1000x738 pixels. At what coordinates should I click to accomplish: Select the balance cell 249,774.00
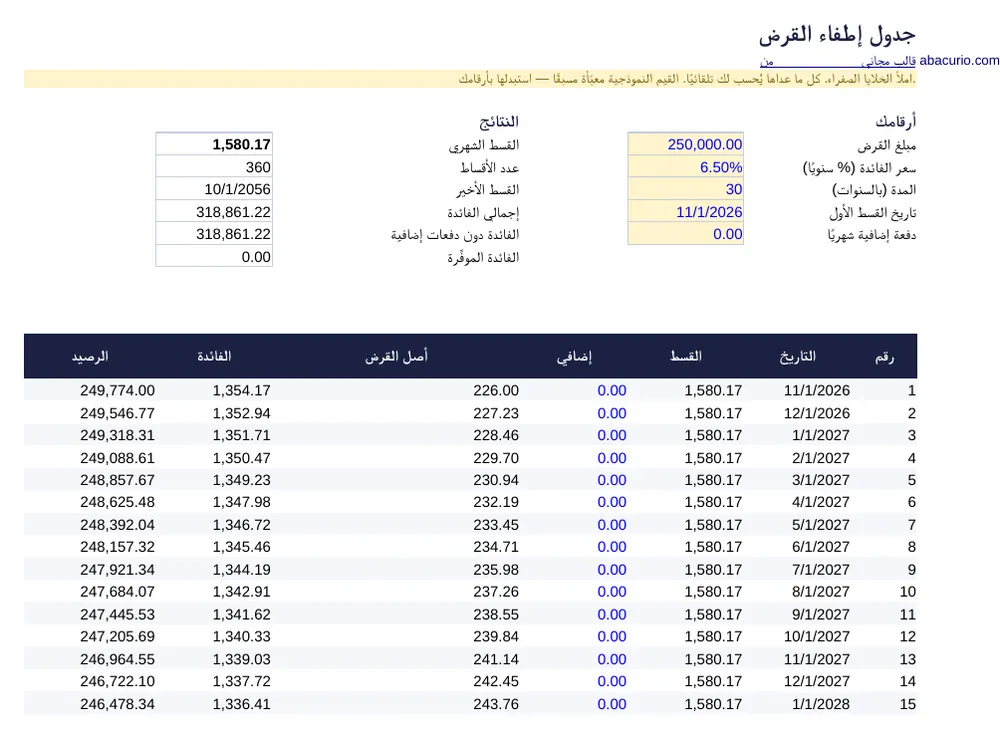[x=117, y=390]
